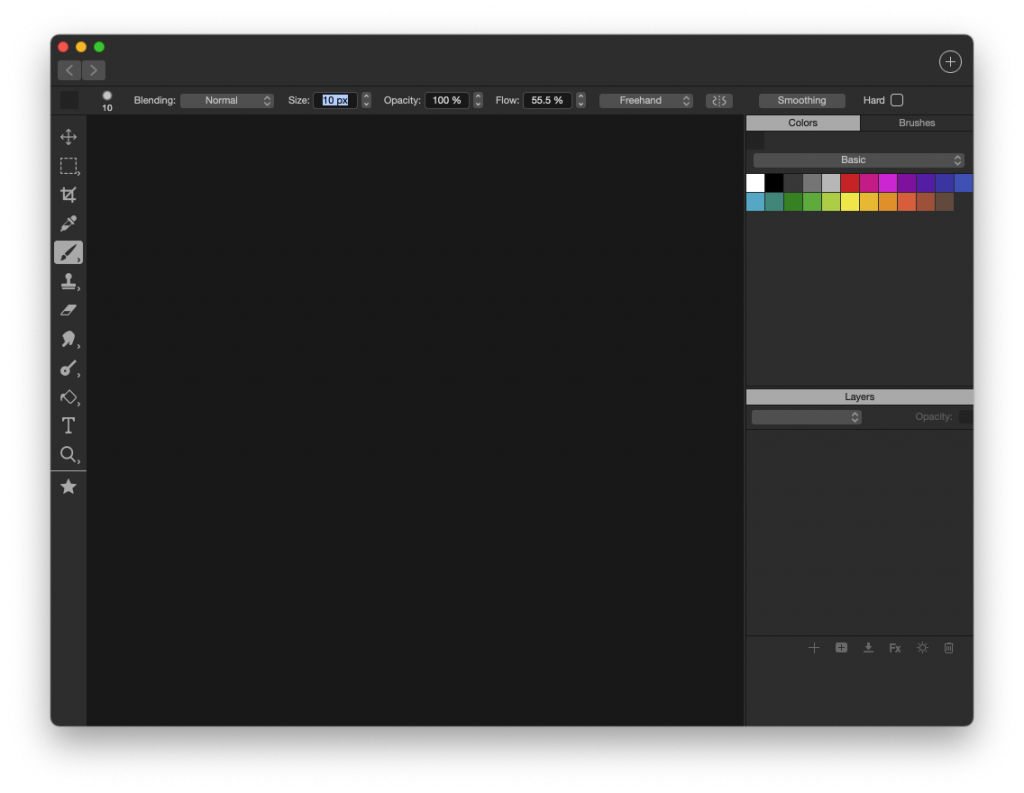Image resolution: width=1024 pixels, height=793 pixels.
Task: Open the brush preview size 10
Action: tap(107, 101)
